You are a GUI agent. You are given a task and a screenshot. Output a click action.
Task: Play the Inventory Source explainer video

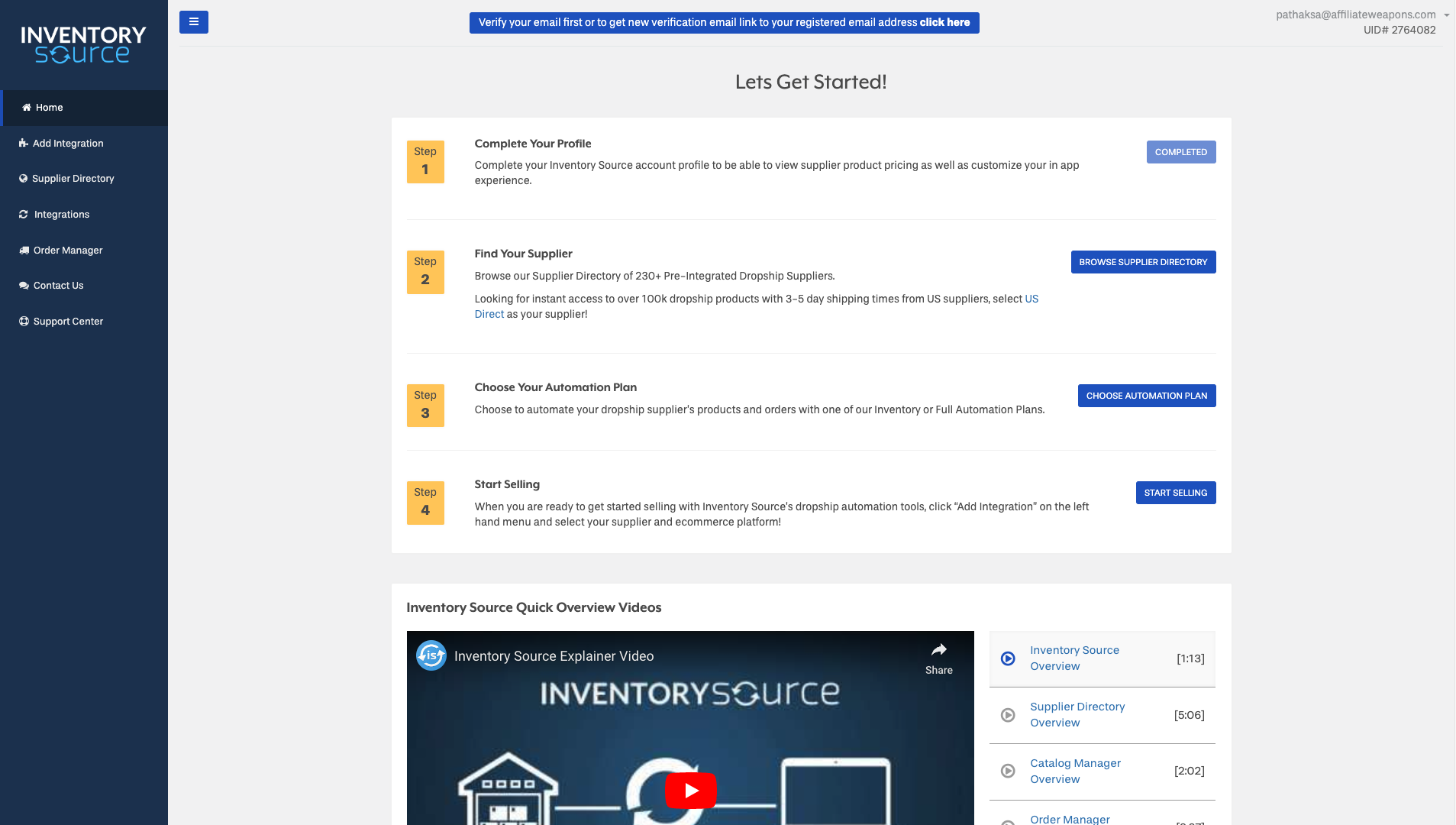coord(690,791)
